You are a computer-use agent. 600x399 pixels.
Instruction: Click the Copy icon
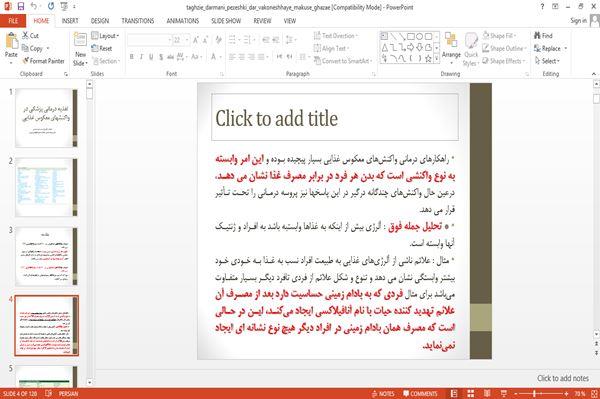point(25,48)
